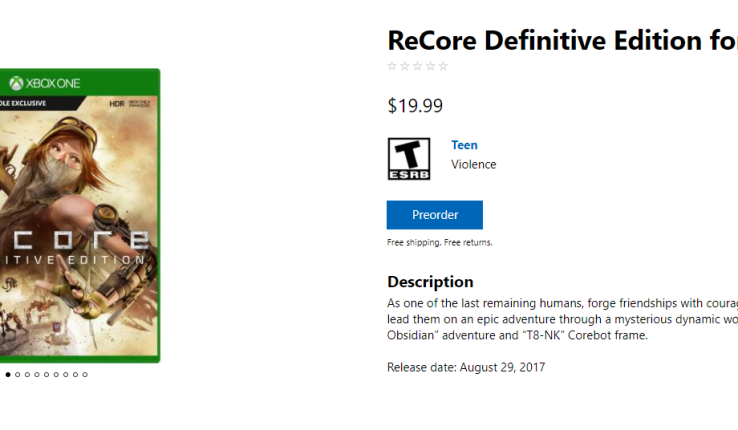738x430 pixels.
Task: Click the second rating star
Action: (404, 66)
